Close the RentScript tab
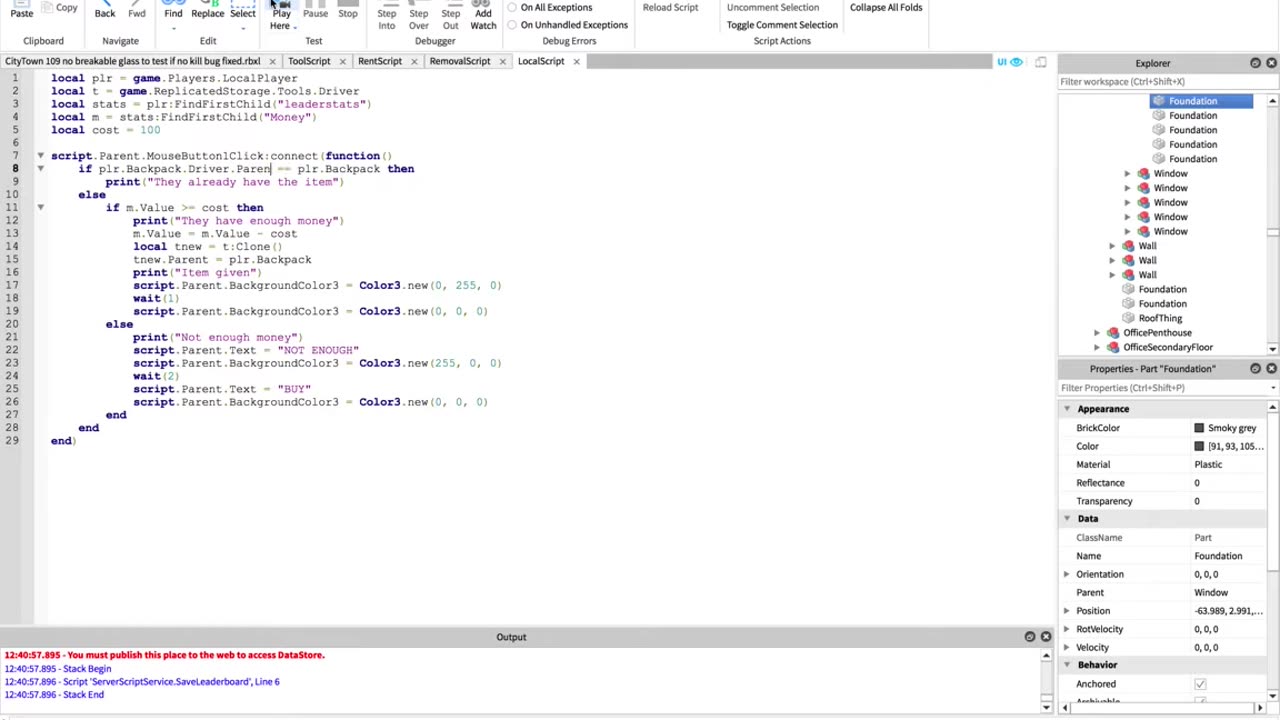This screenshot has height=720, width=1280. click(x=413, y=61)
